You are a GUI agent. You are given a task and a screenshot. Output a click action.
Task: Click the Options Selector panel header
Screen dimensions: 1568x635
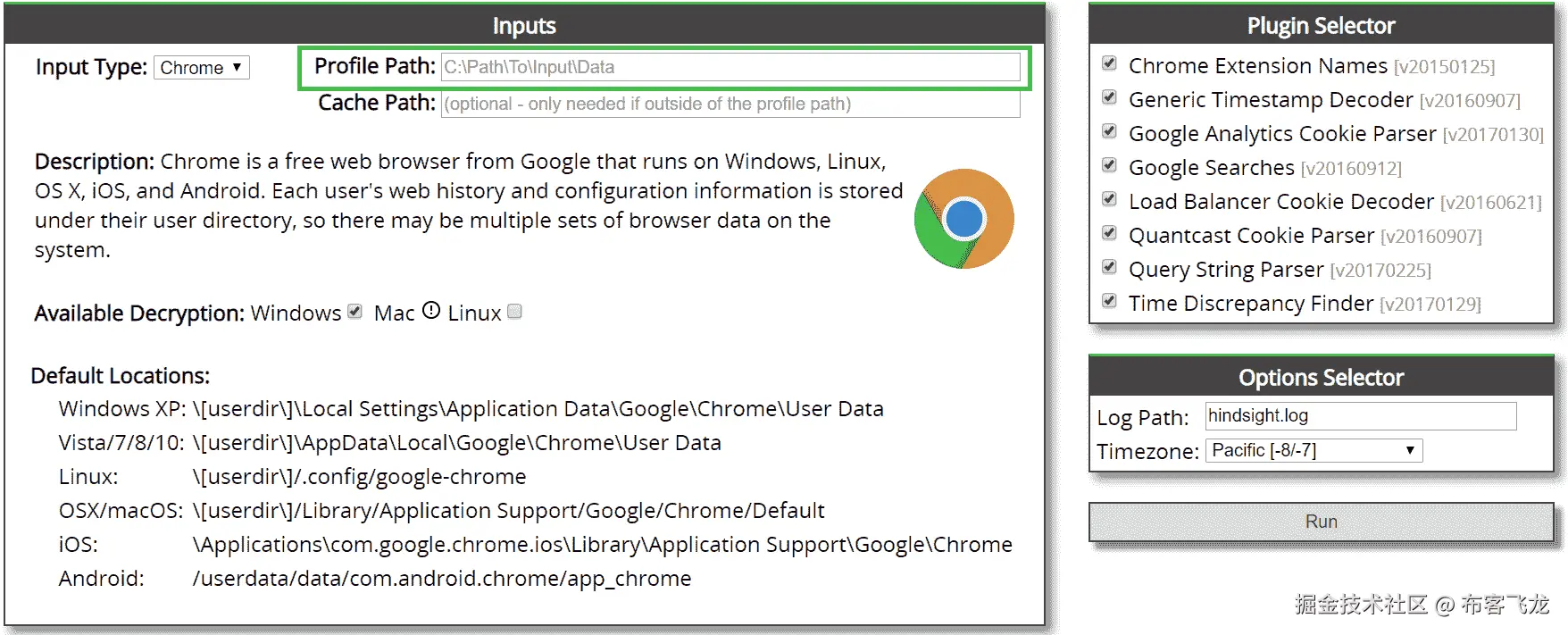[x=1321, y=378]
